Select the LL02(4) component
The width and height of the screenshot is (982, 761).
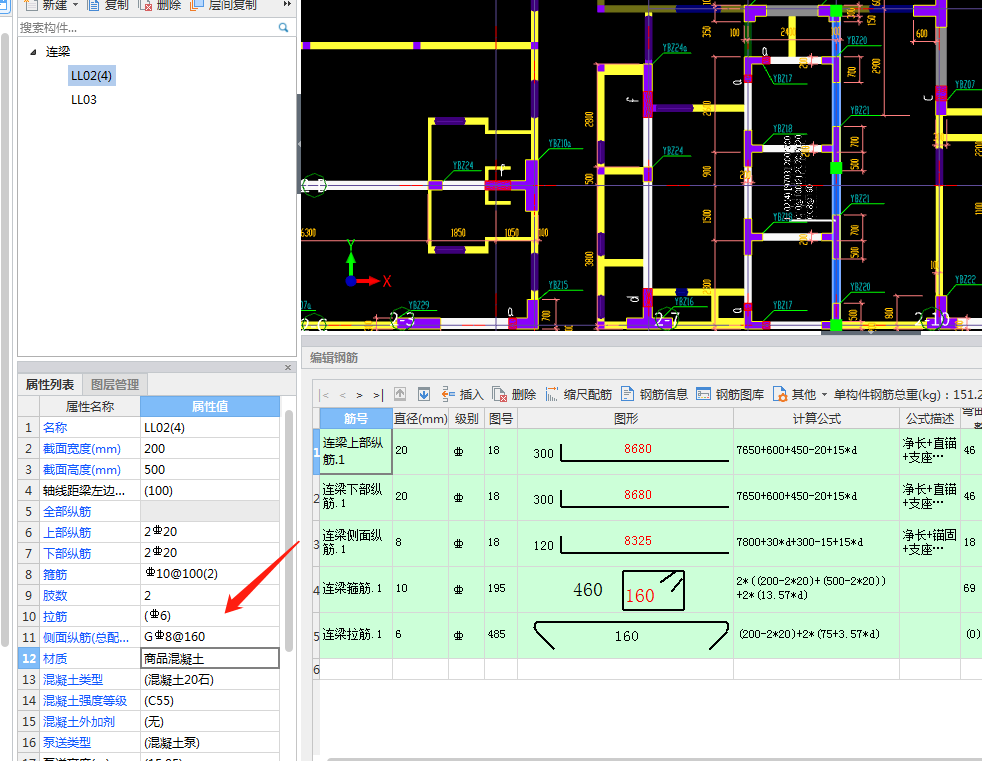(91, 76)
